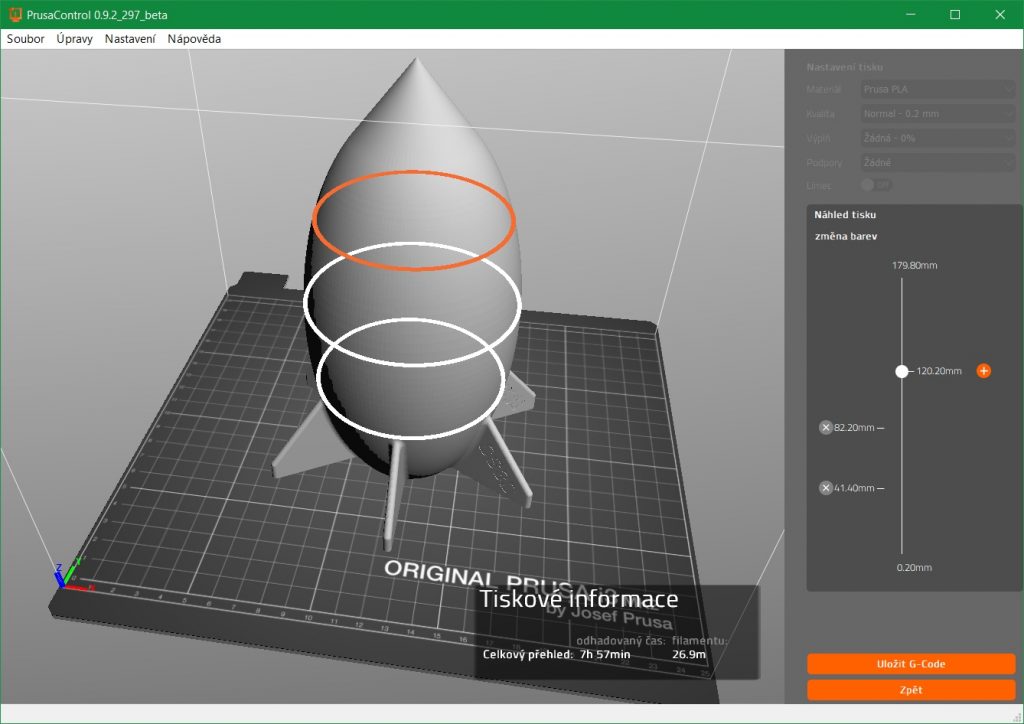
Task: Remove the 82.20mm color change marker
Action: point(825,428)
